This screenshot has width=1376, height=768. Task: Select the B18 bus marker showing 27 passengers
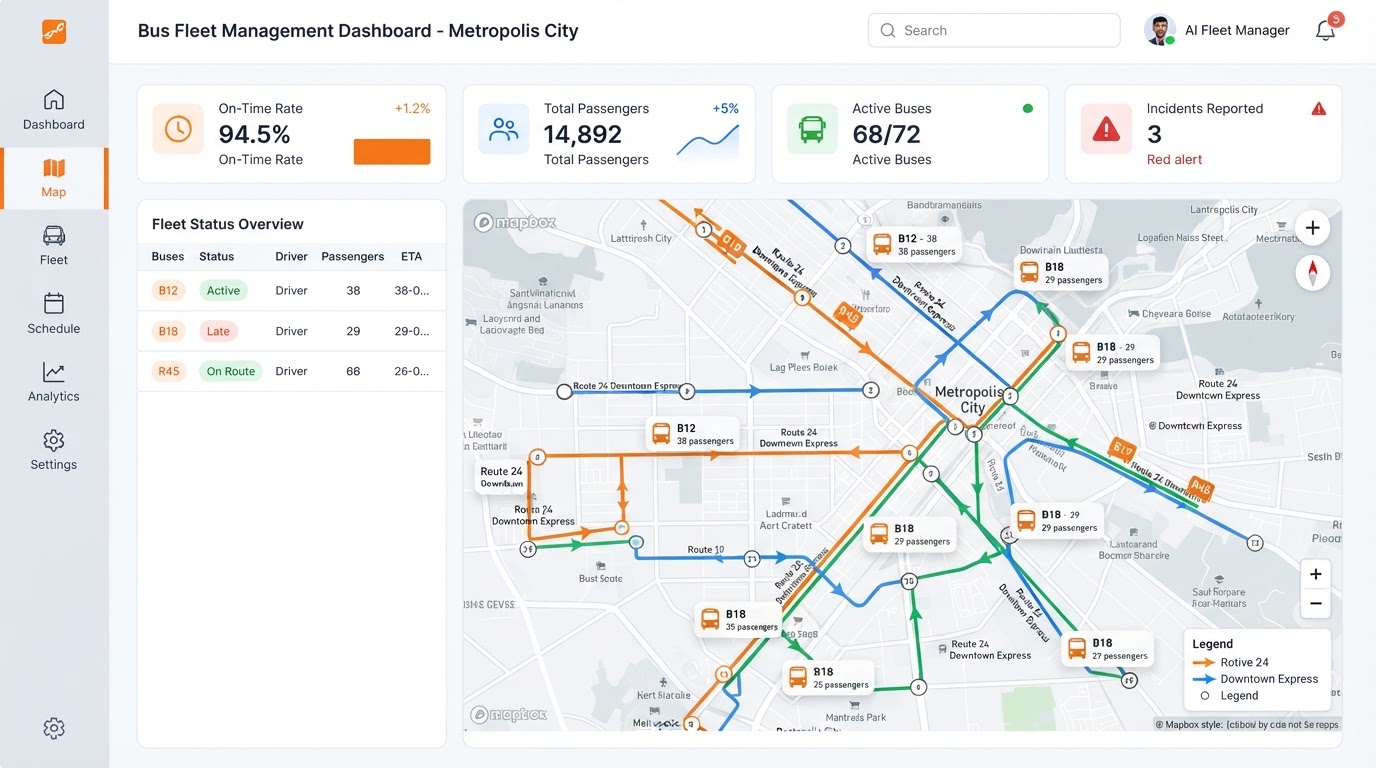click(1108, 649)
